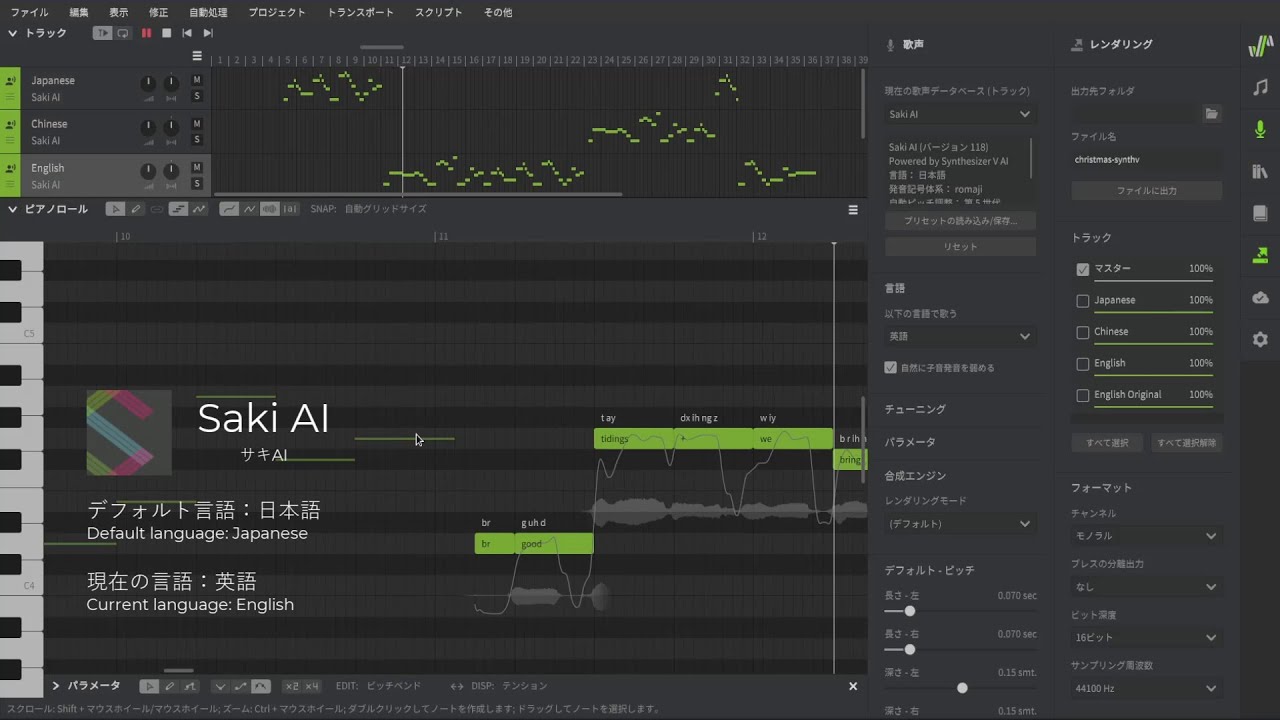Solo the Japanese track
Image resolution: width=1280 pixels, height=720 pixels.
tap(197, 96)
